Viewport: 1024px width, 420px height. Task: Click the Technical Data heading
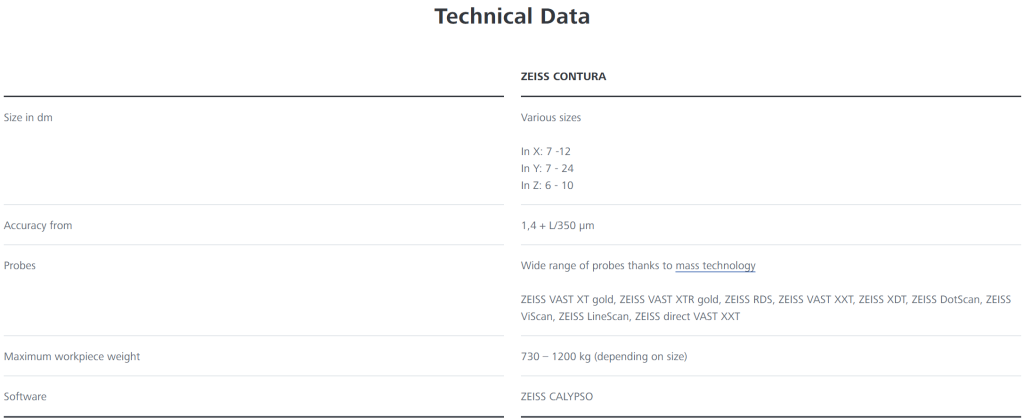512,17
